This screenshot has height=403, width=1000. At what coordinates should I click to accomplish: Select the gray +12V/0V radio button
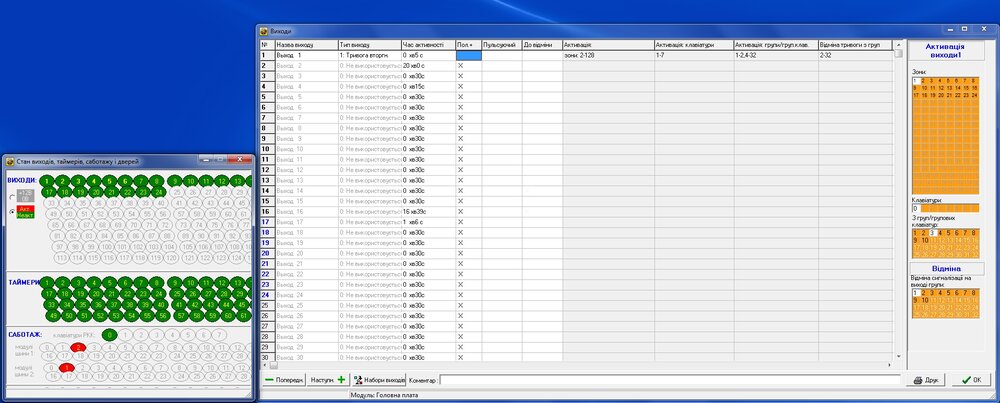pyautogui.click(x=13, y=196)
